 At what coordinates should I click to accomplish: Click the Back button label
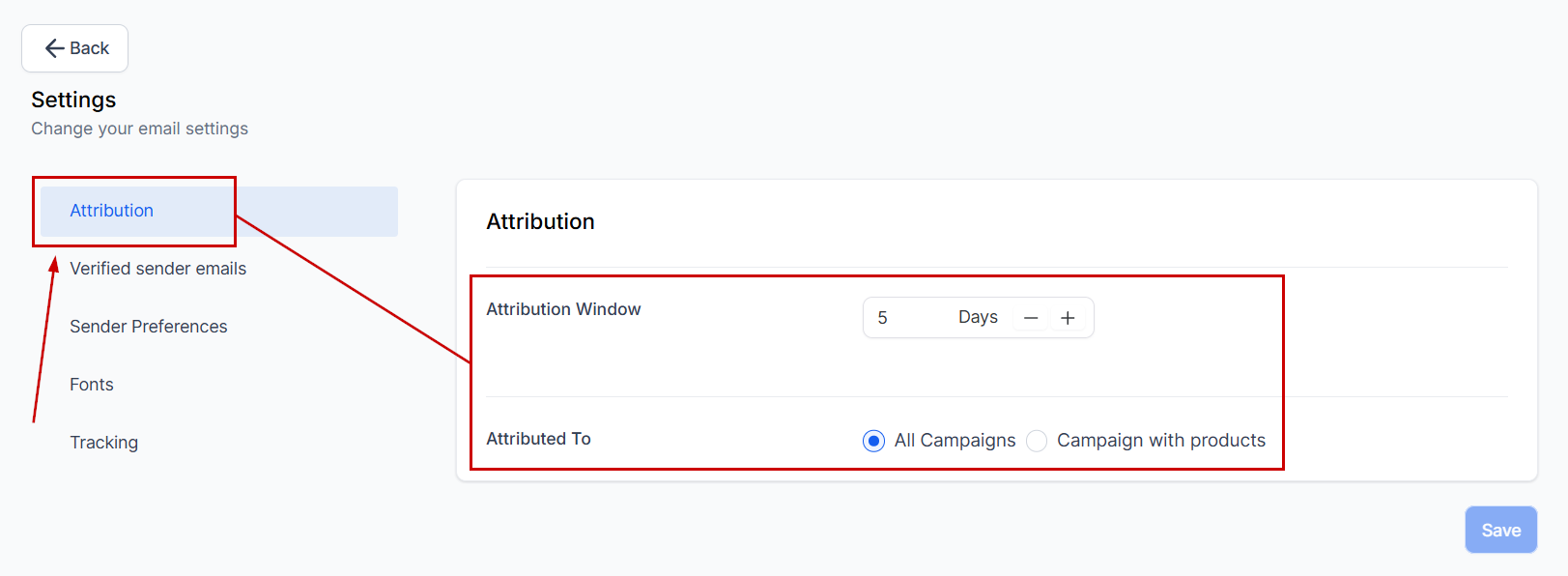coord(89,48)
